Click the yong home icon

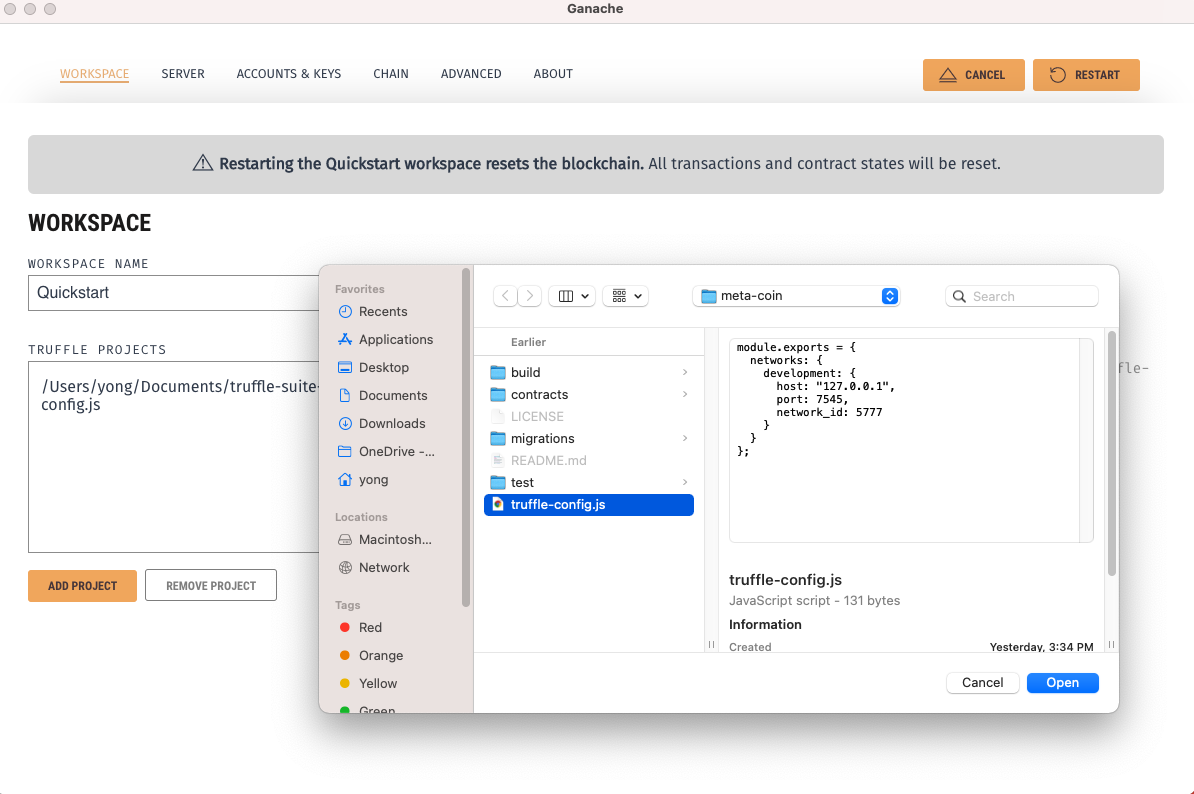point(345,480)
